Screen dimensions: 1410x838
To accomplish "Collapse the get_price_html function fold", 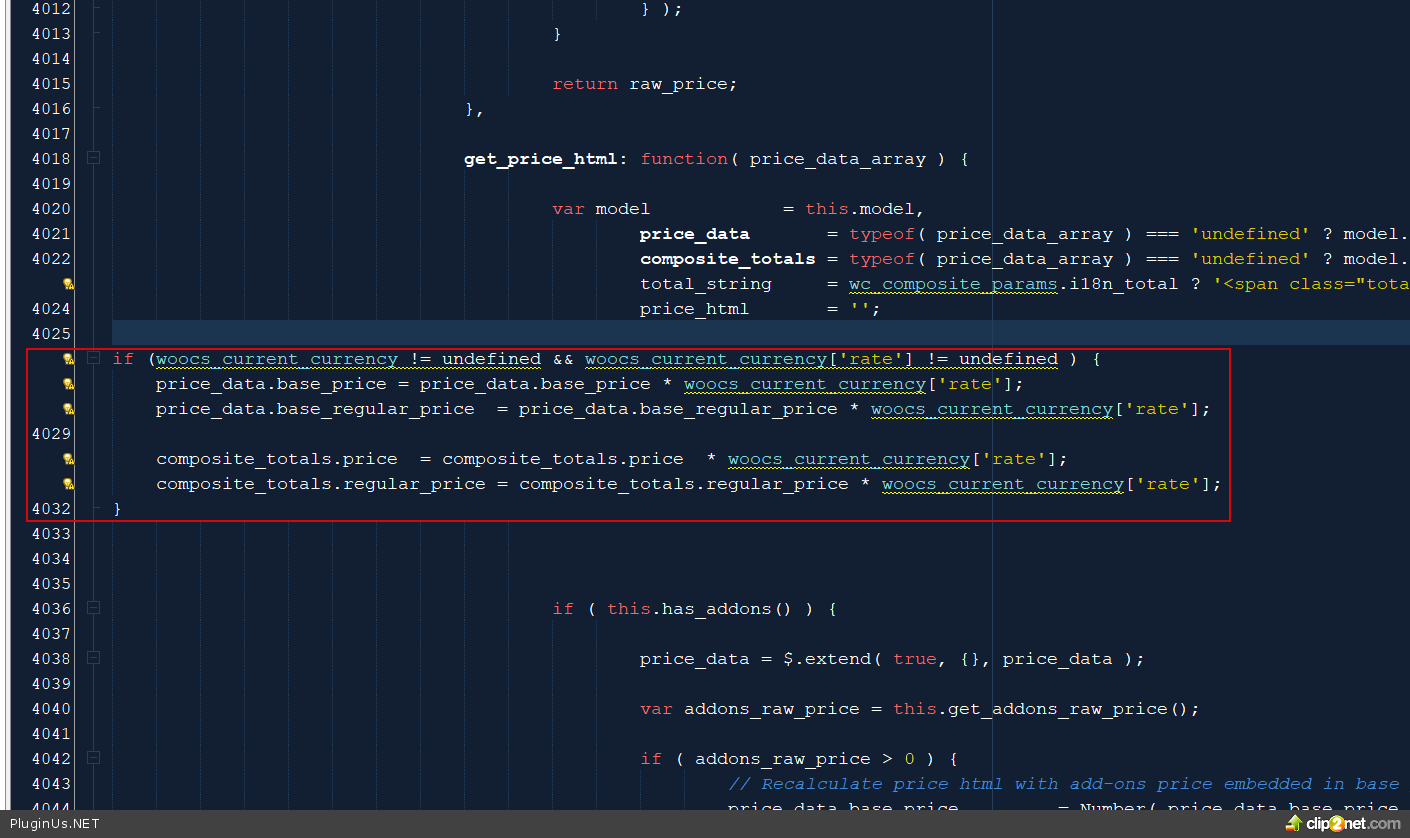I will pos(93,158).
